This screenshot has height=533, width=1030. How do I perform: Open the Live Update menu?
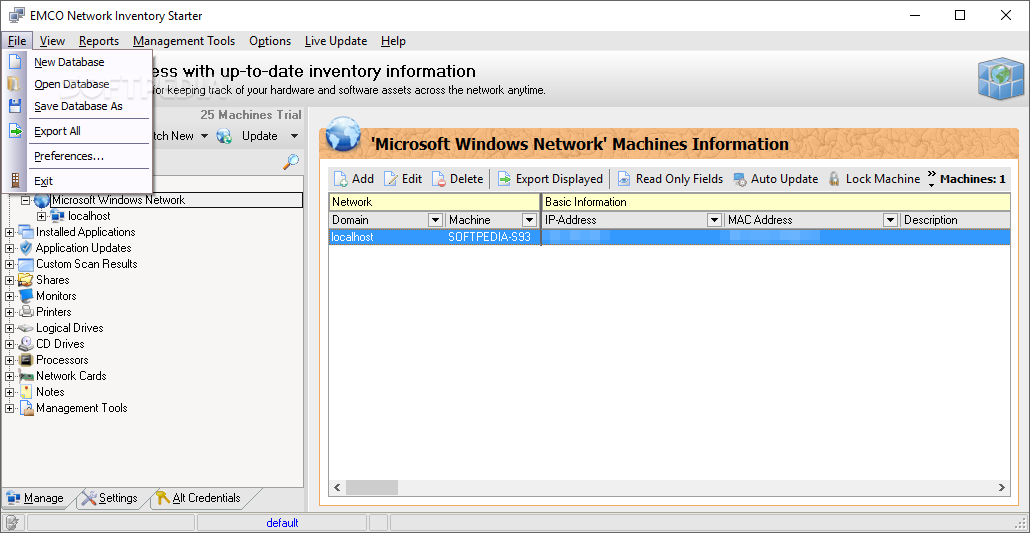tap(336, 41)
